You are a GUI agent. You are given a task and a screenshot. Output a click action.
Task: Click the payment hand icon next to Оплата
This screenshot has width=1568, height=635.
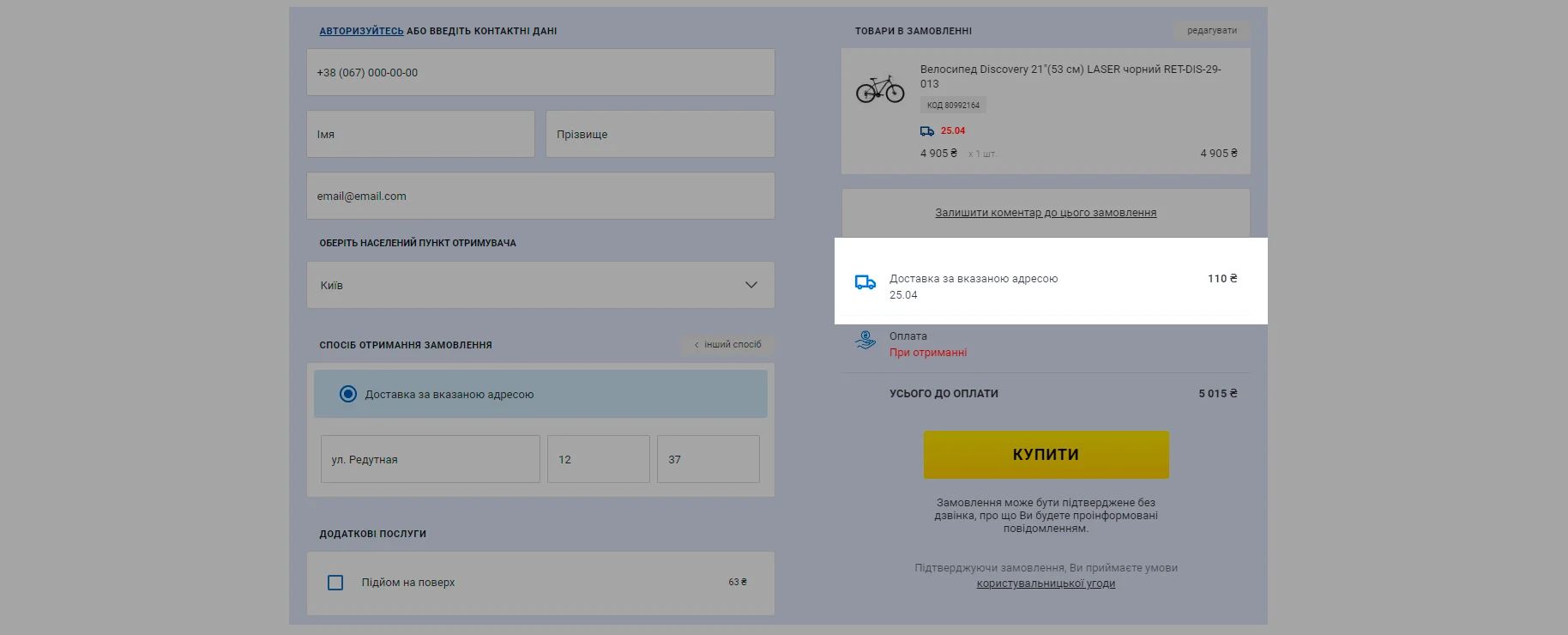tap(865, 340)
